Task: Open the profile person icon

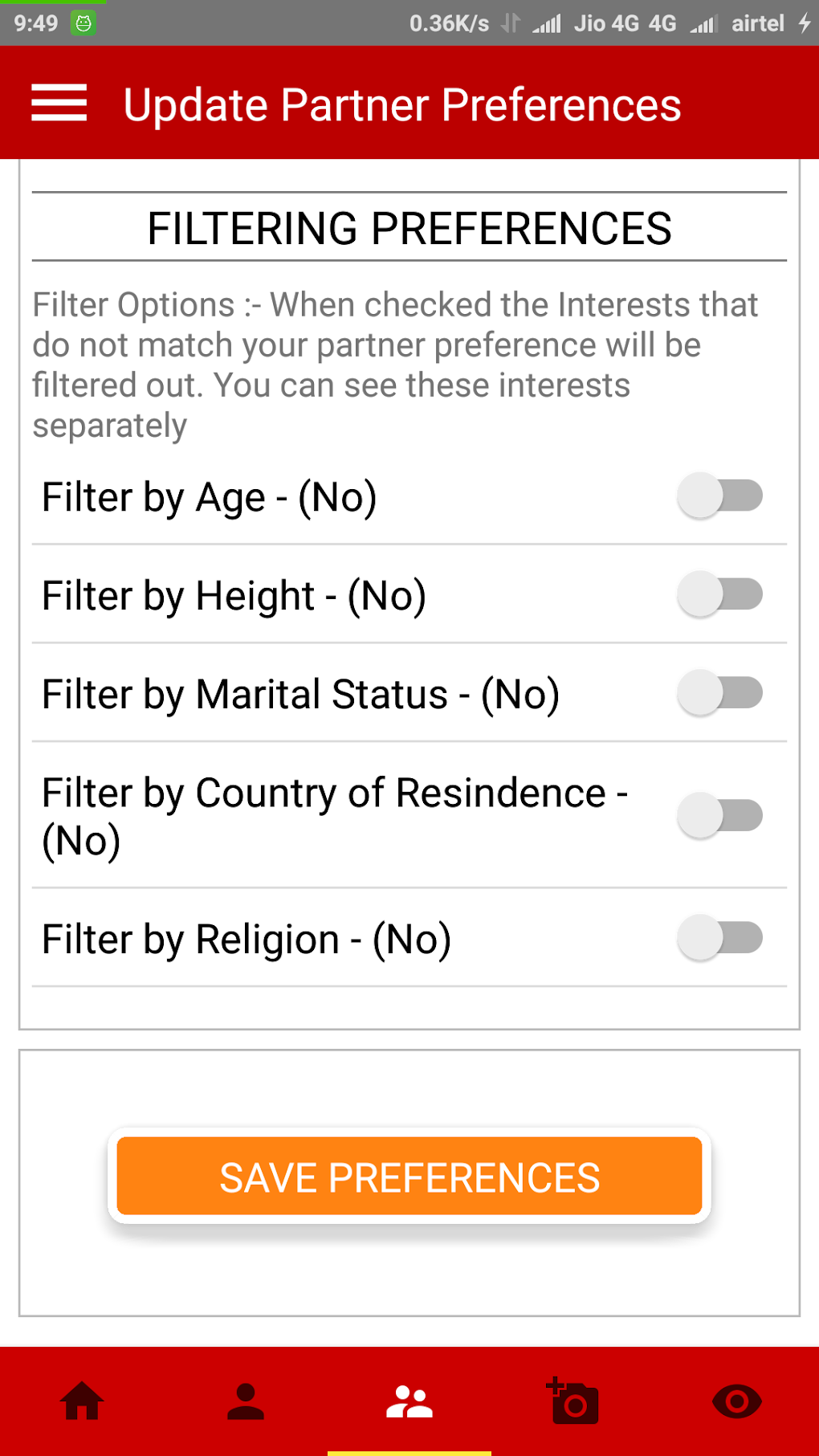Action: pyautogui.click(x=246, y=1401)
